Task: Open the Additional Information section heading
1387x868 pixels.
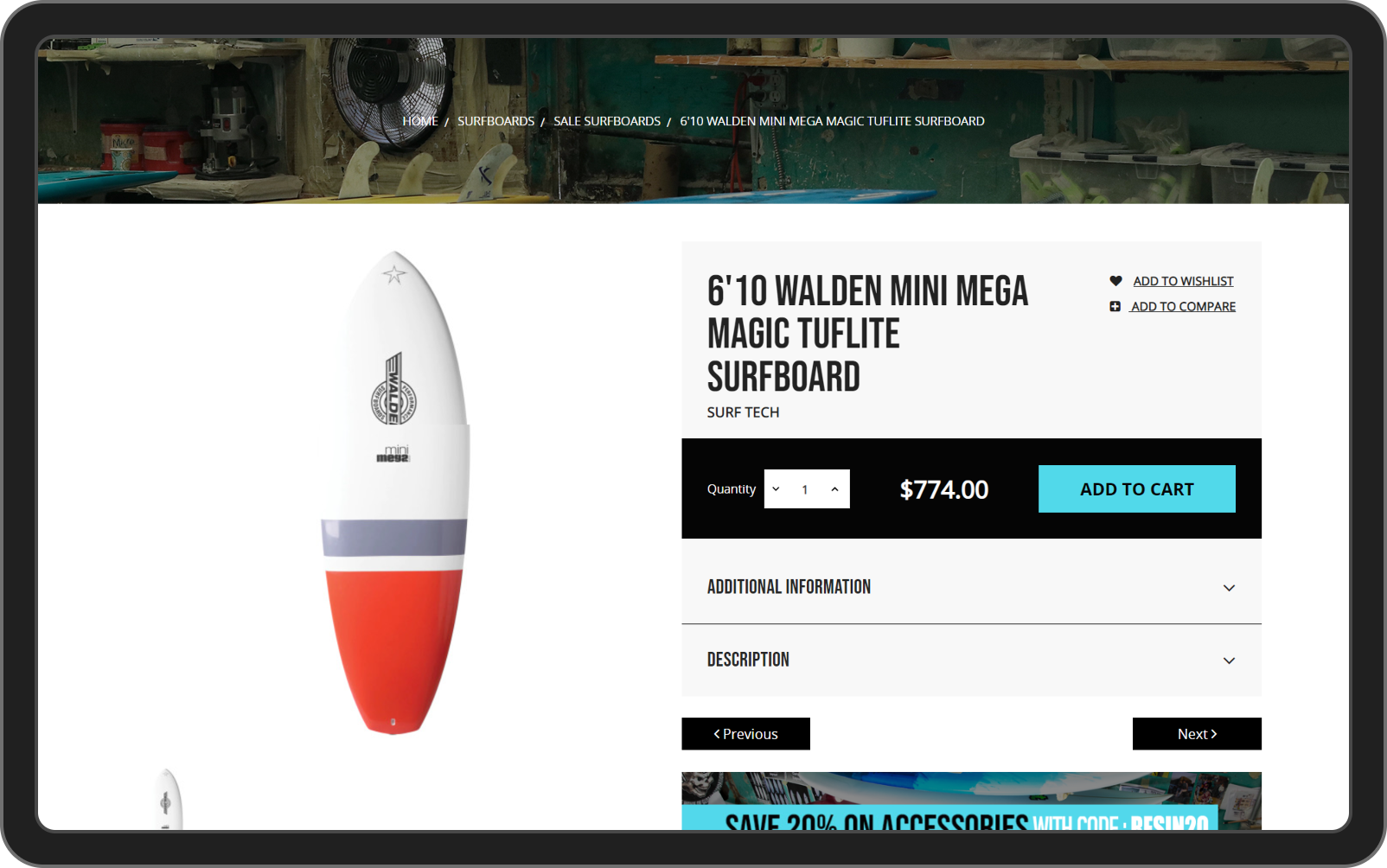Action: coord(789,587)
